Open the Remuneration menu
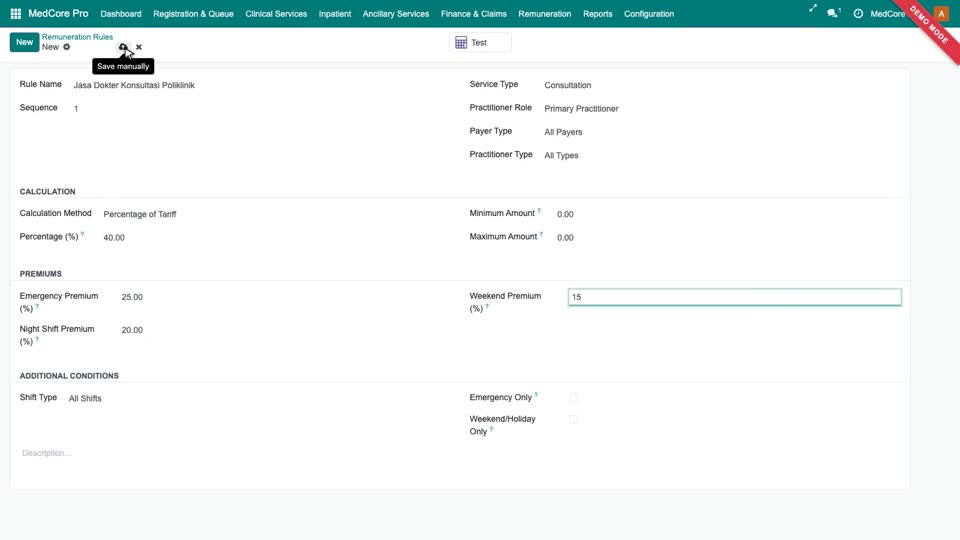960x540 pixels. [544, 13]
